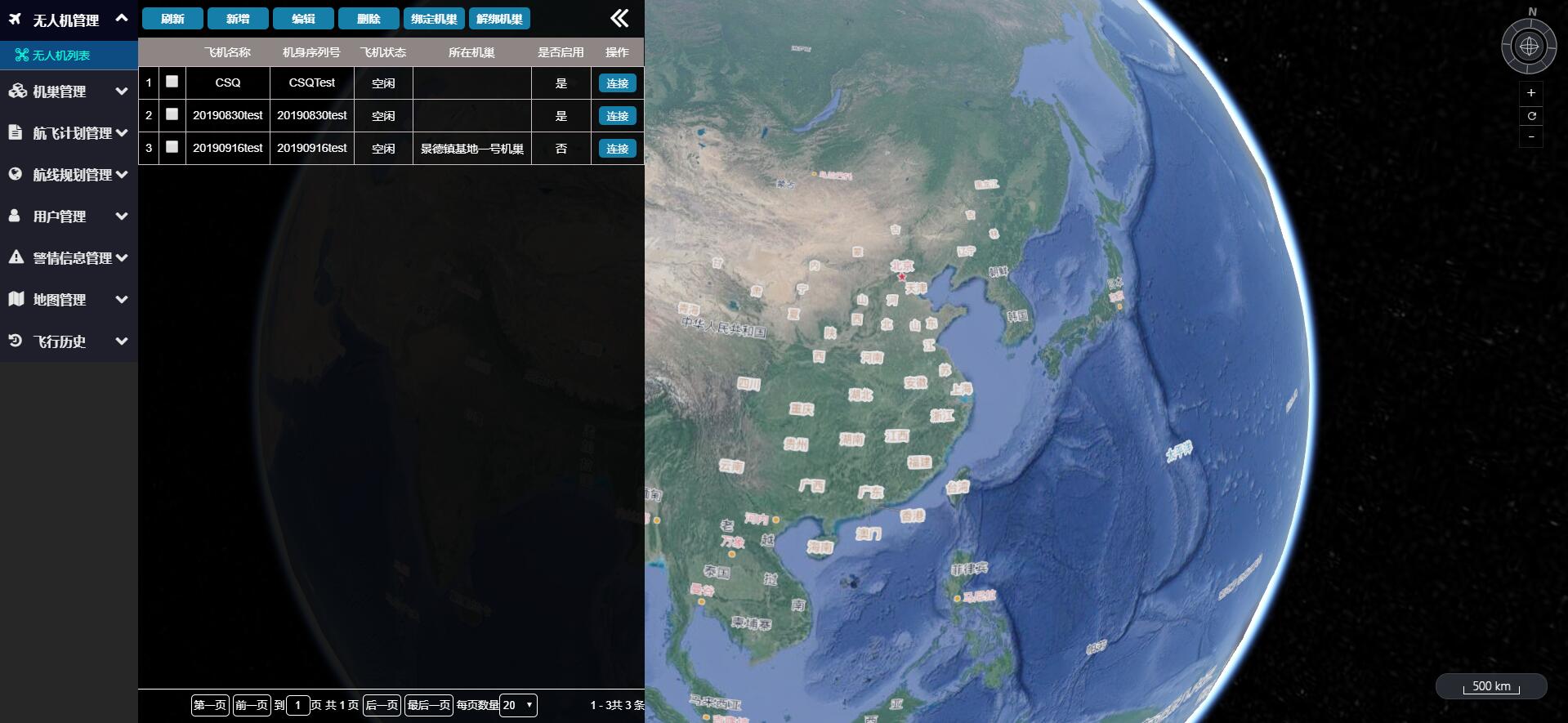Zoom out the globe with minus button
This screenshot has height=723, width=1568.
click(1531, 136)
